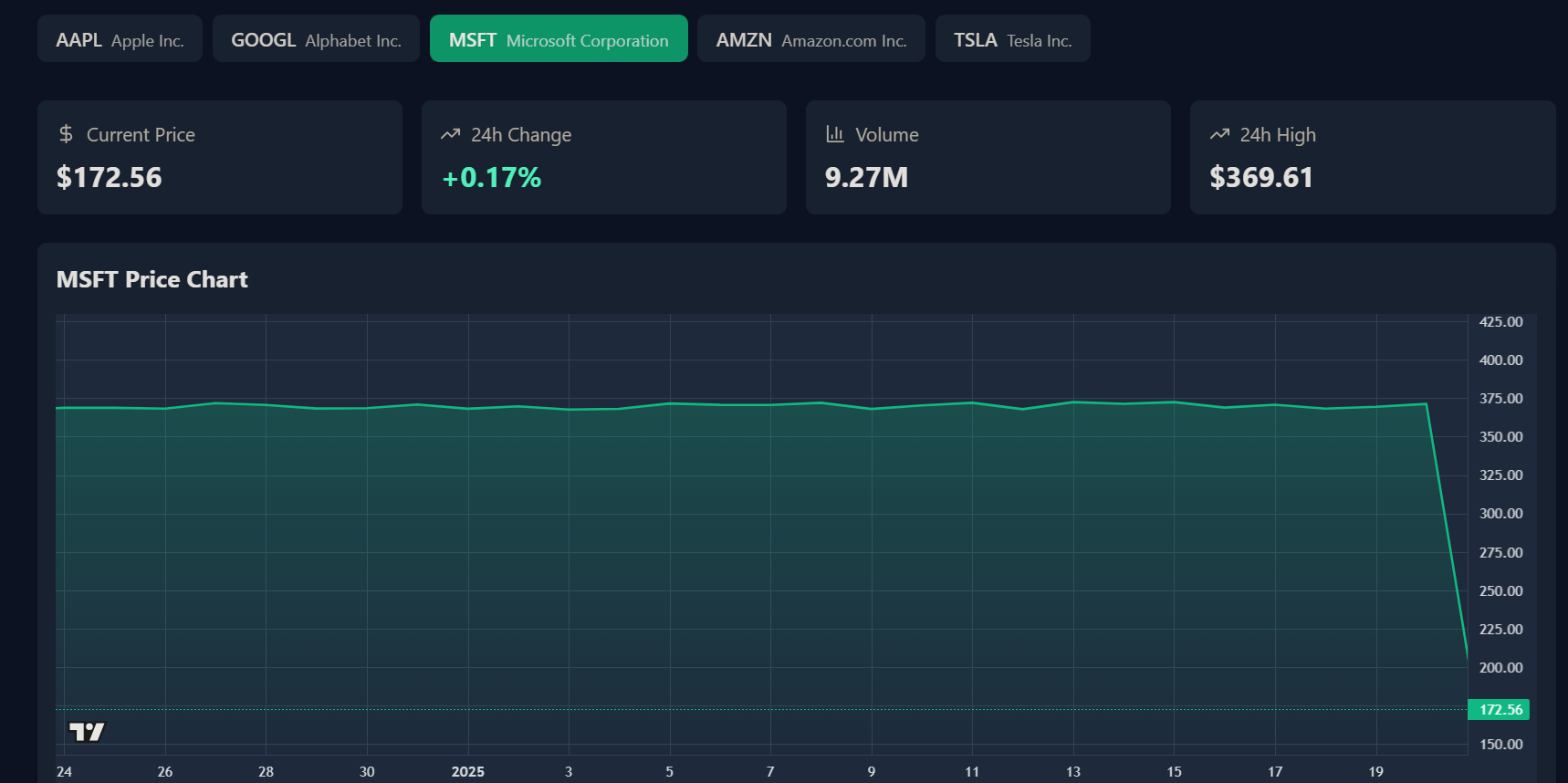Click the 2025 label on the time axis
The height and width of the screenshot is (783, 1568).
pos(468,771)
